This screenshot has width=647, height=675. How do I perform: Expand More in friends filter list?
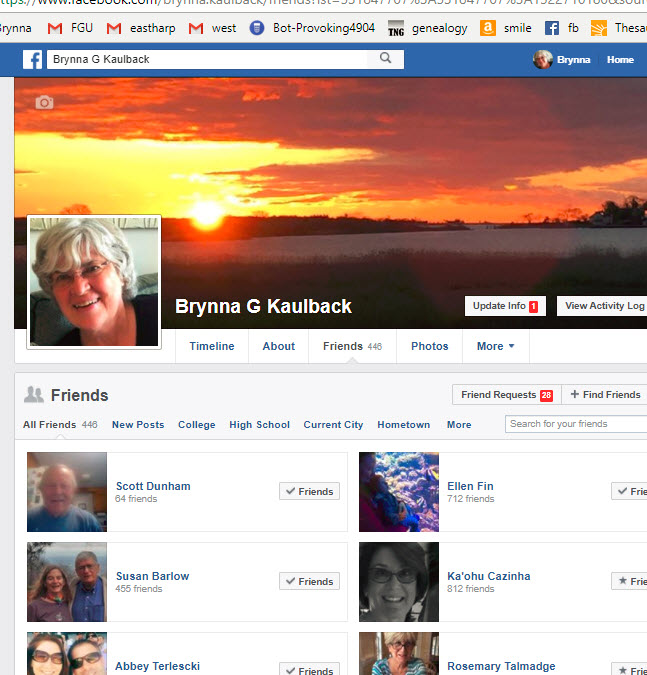click(459, 425)
